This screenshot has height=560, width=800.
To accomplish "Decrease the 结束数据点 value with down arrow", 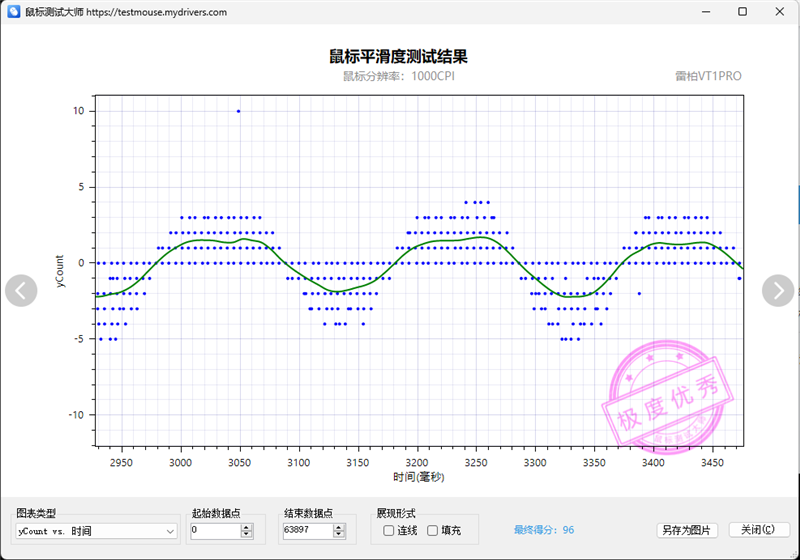I will [339, 534].
